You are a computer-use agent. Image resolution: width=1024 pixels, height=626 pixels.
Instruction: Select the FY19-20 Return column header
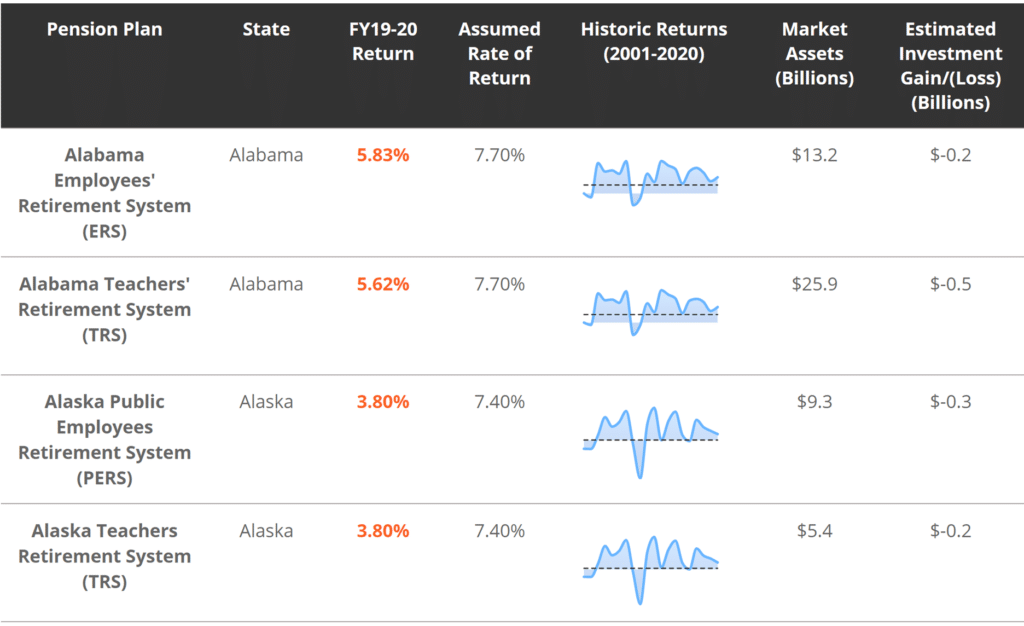point(383,41)
